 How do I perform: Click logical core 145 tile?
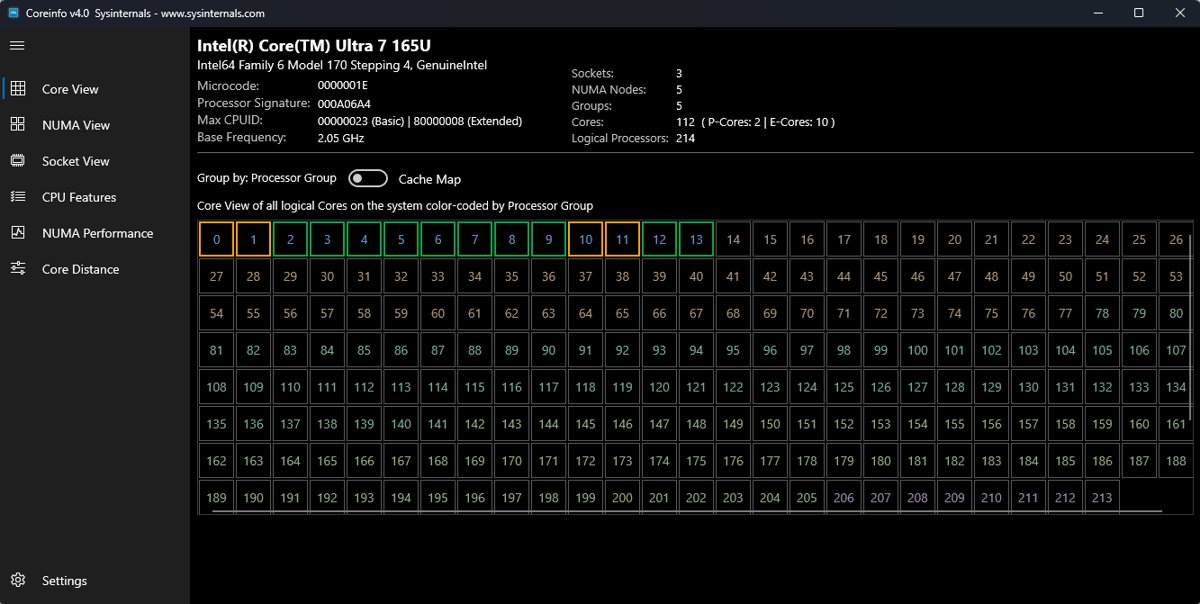pyautogui.click(x=586, y=425)
